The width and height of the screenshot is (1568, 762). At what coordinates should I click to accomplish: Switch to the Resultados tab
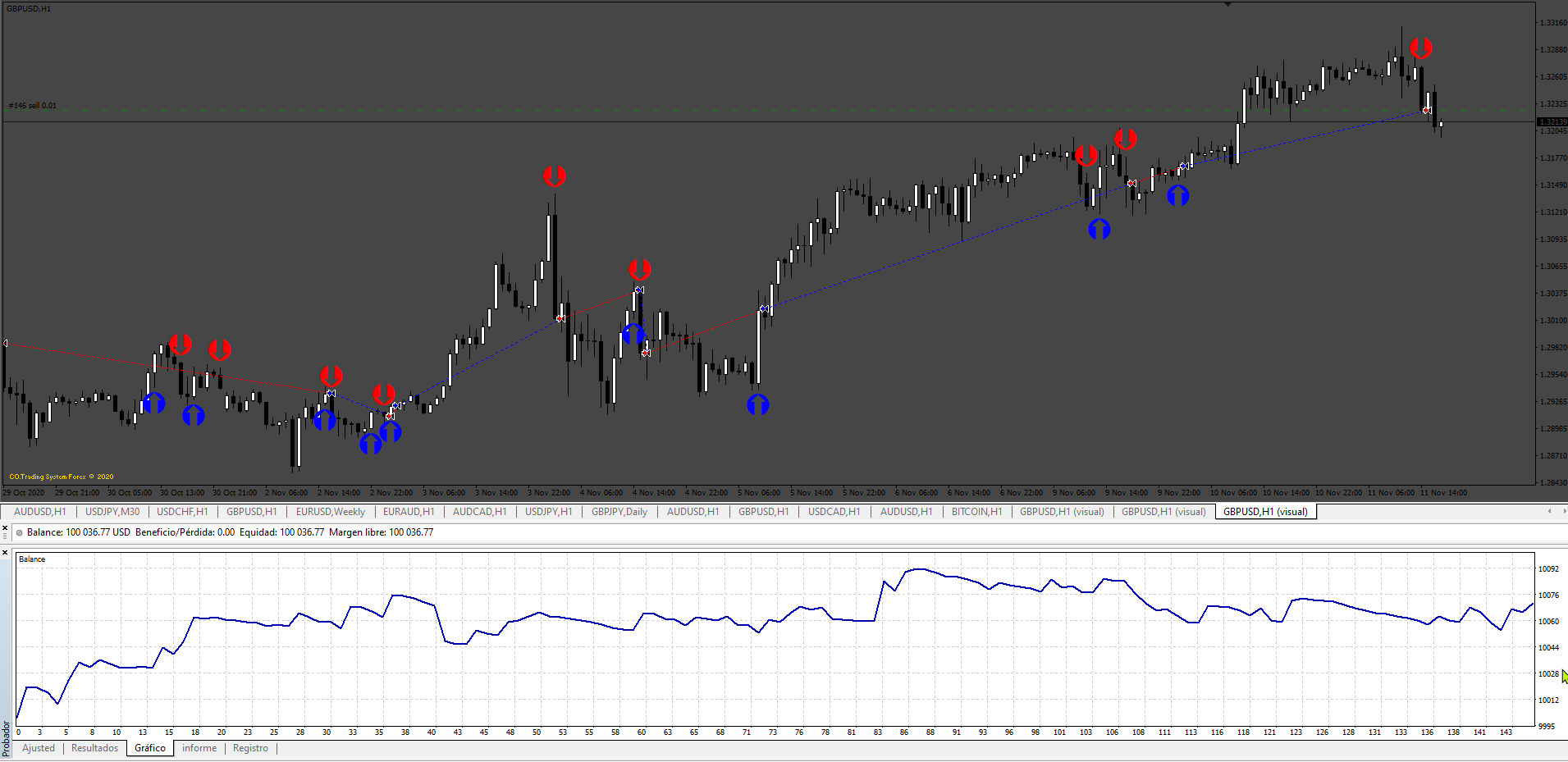tap(95, 748)
